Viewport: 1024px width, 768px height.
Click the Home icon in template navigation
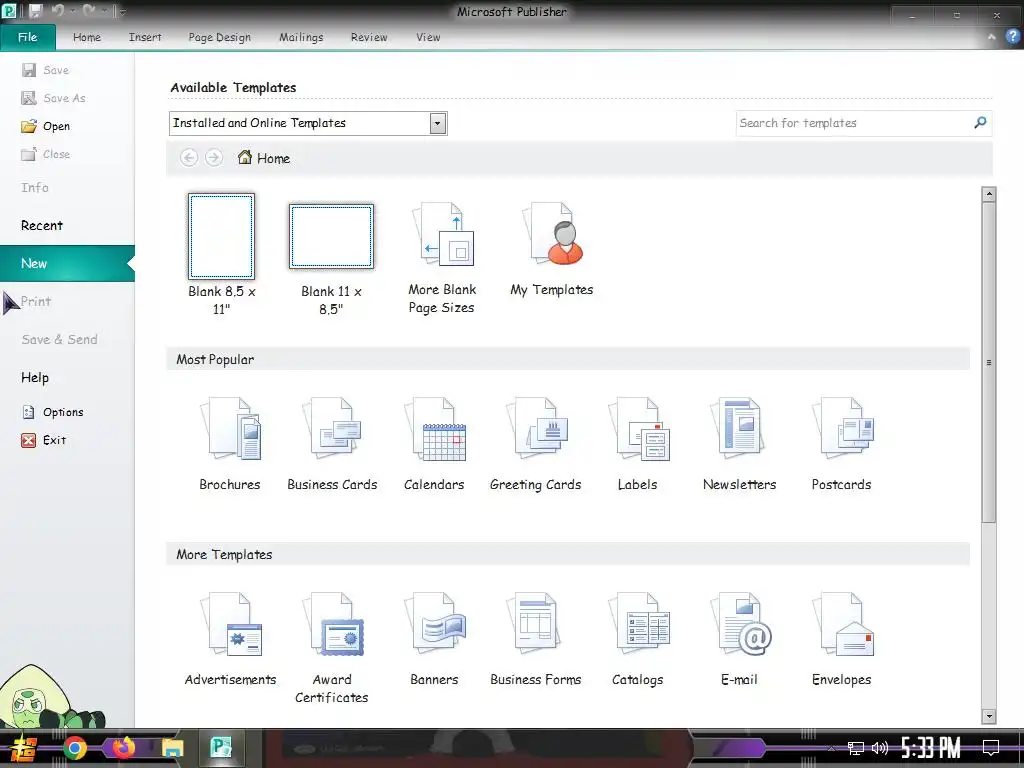pyautogui.click(x=245, y=157)
